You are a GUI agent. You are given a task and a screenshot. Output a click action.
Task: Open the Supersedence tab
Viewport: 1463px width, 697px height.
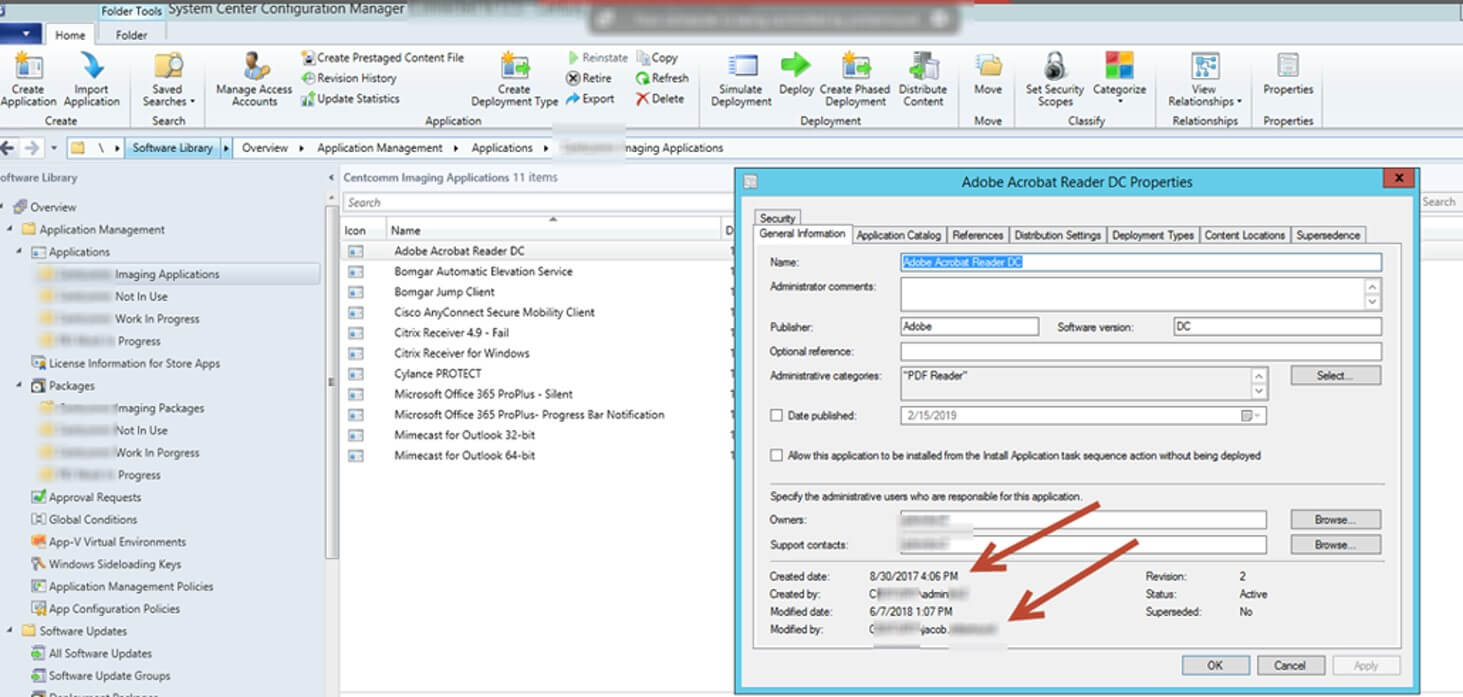coord(1327,235)
